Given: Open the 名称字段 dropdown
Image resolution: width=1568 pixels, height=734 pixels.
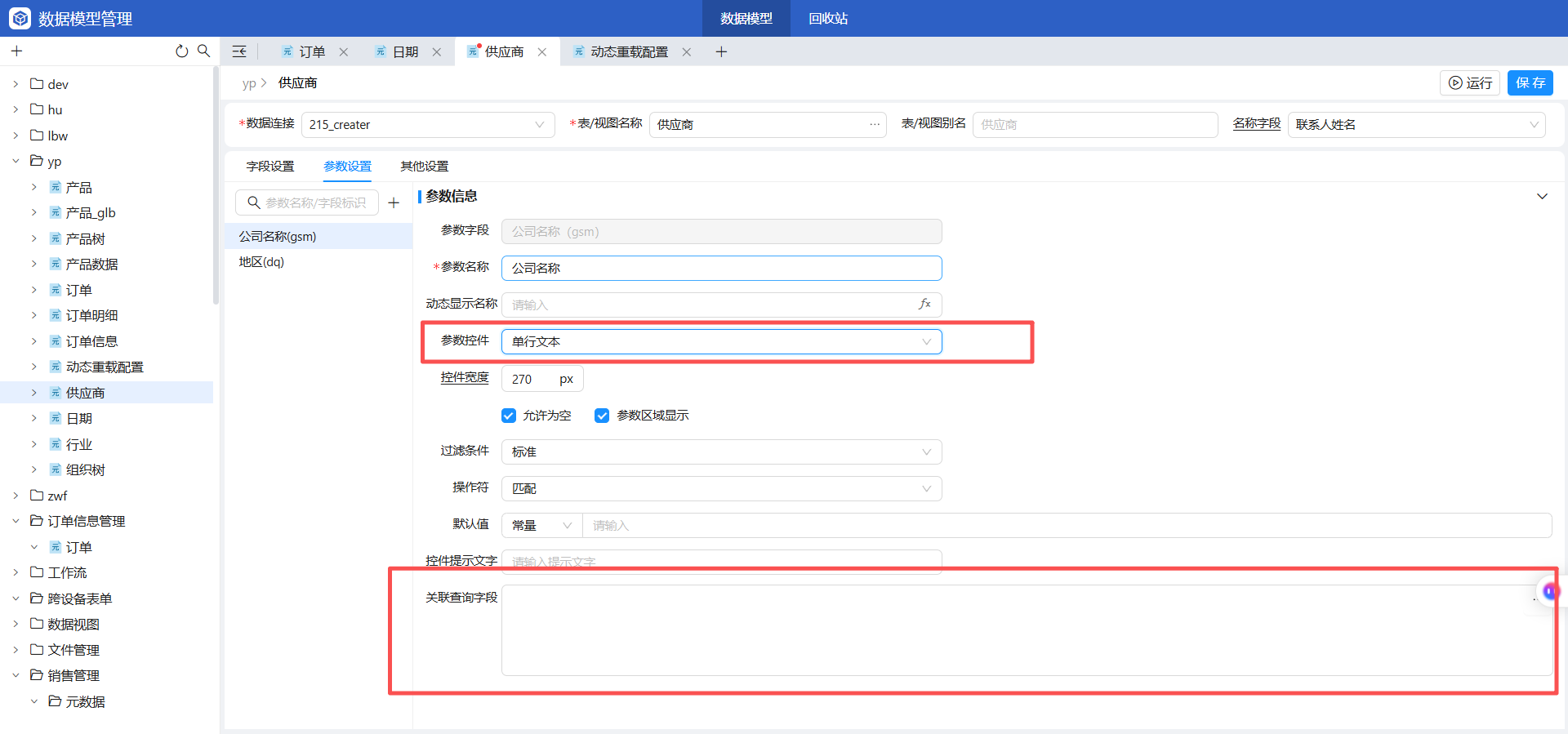Looking at the screenshot, I should 1416,125.
